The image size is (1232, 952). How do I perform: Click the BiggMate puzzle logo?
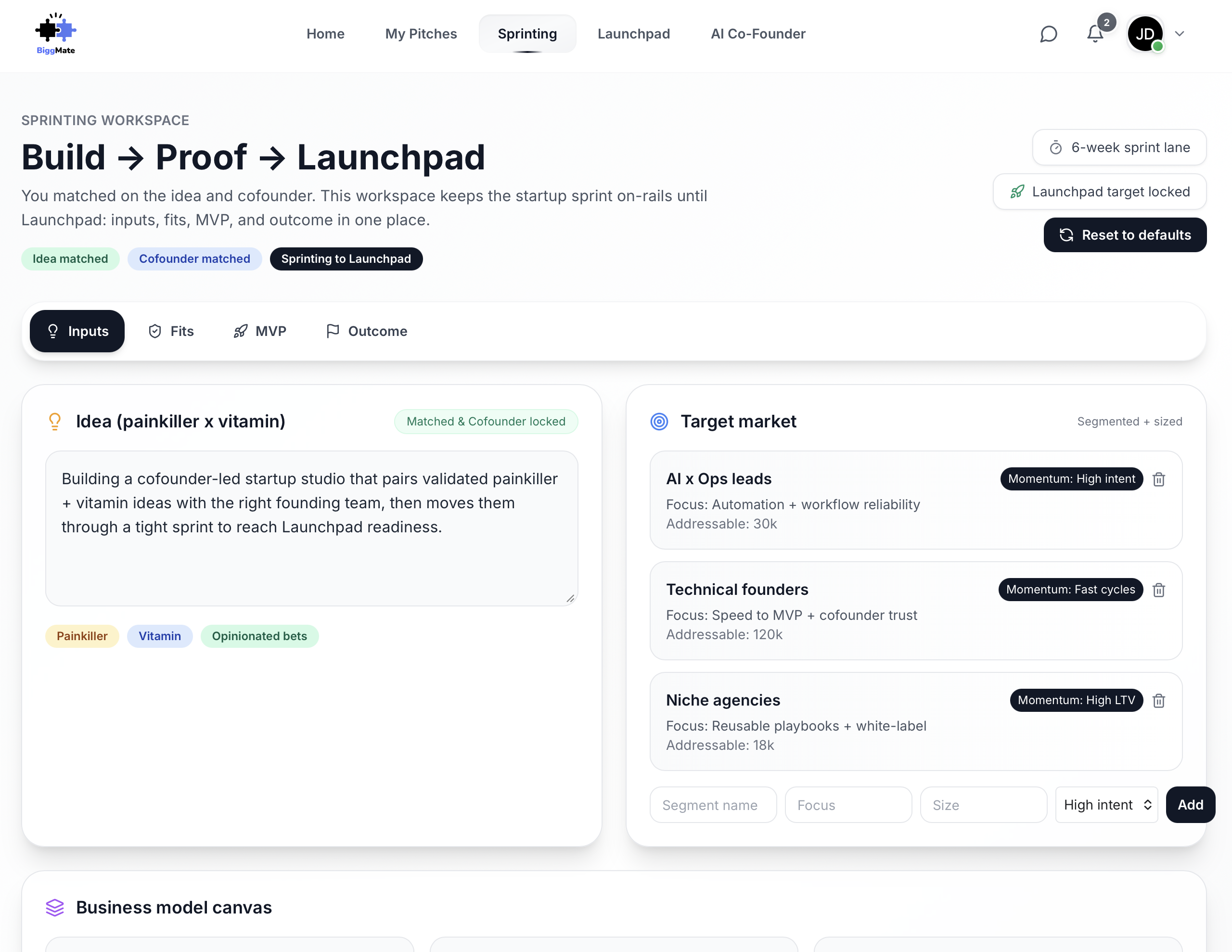click(x=55, y=34)
